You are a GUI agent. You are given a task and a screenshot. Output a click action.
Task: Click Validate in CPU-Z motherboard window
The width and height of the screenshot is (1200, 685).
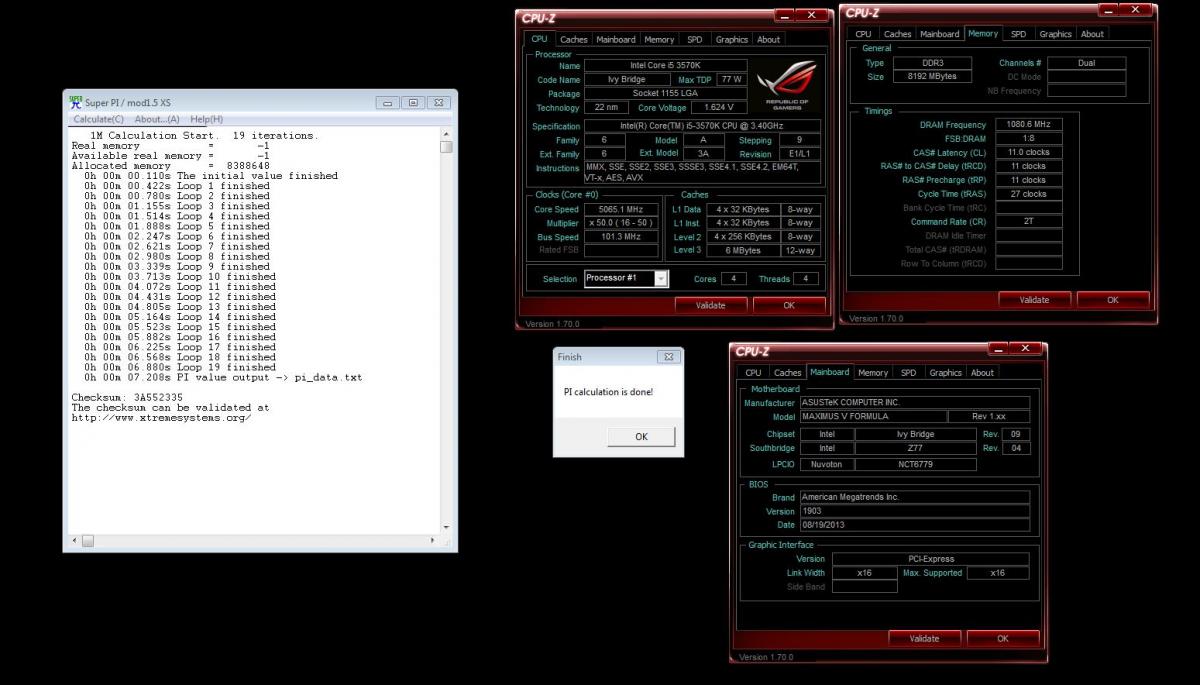924,638
